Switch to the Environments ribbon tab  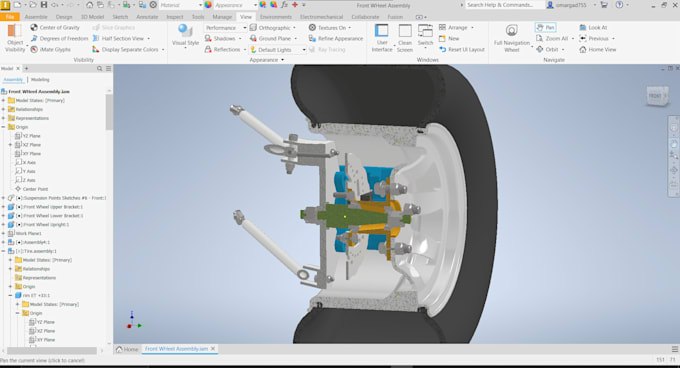point(276,17)
